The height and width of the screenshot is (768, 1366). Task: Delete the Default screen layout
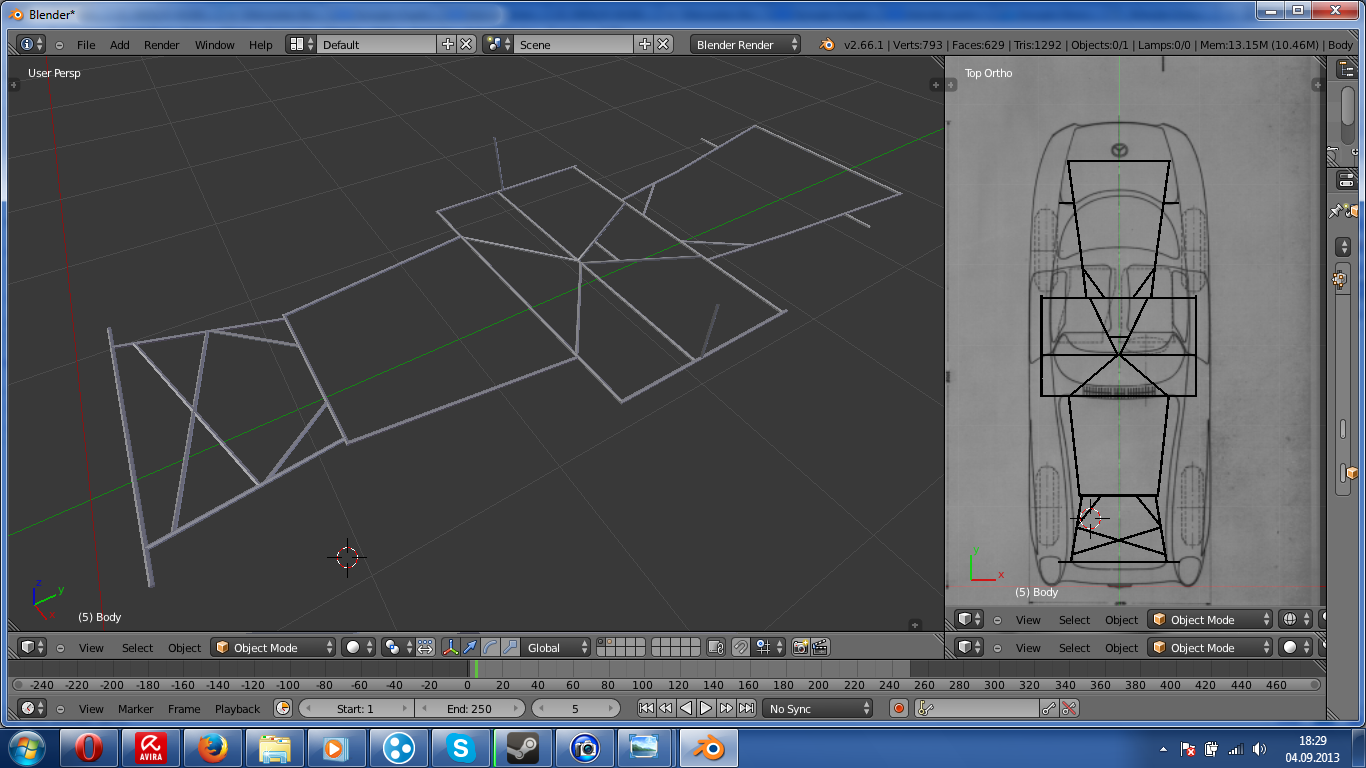466,44
